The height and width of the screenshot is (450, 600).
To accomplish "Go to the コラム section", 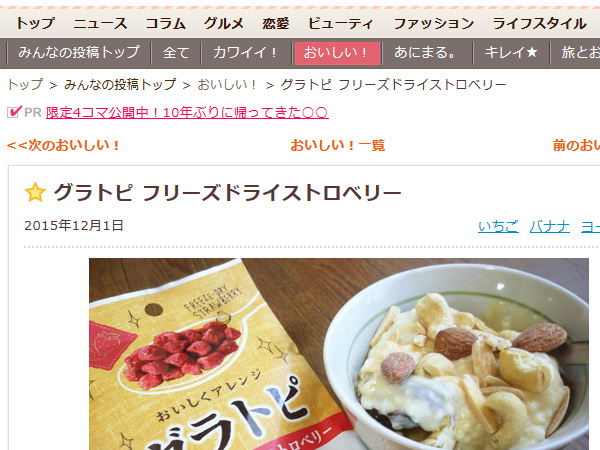I will tap(165, 24).
